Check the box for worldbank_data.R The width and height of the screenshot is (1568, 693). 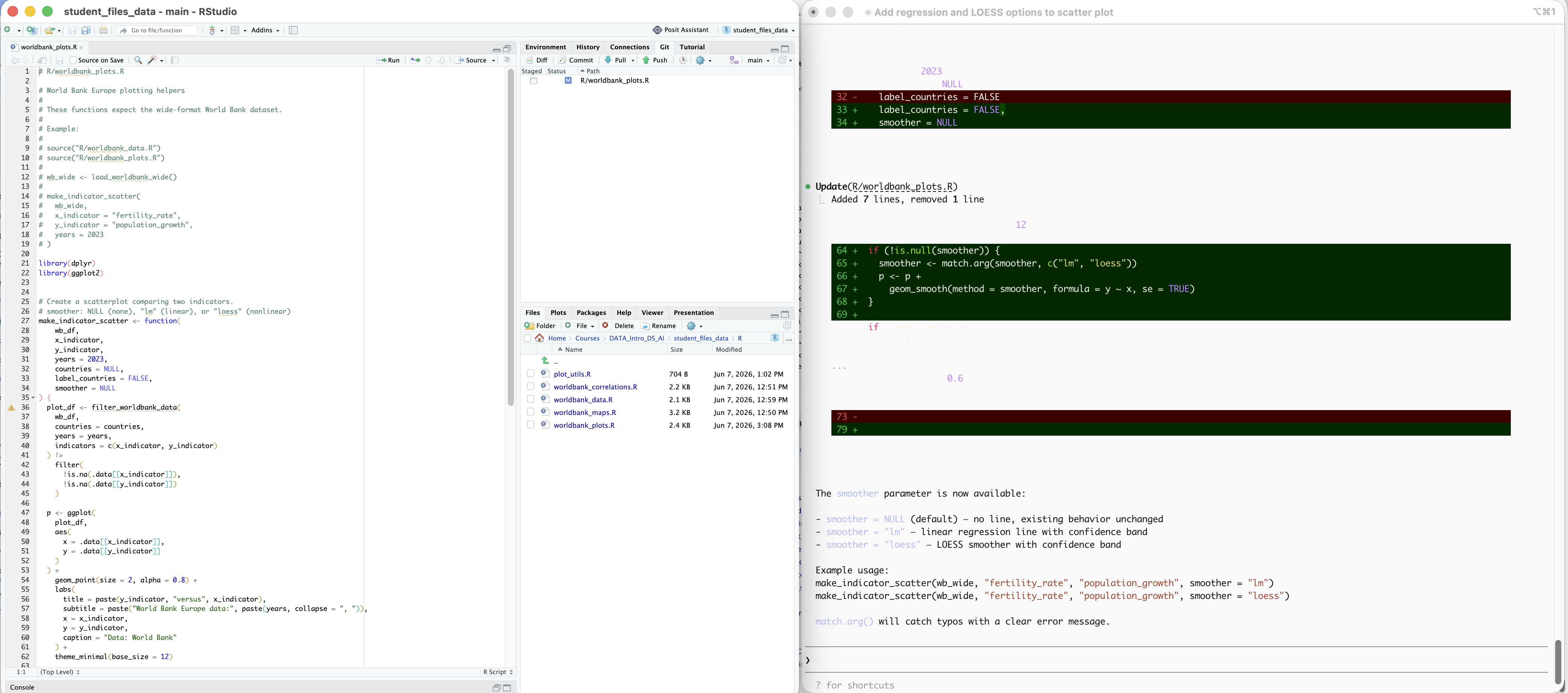tap(530, 399)
